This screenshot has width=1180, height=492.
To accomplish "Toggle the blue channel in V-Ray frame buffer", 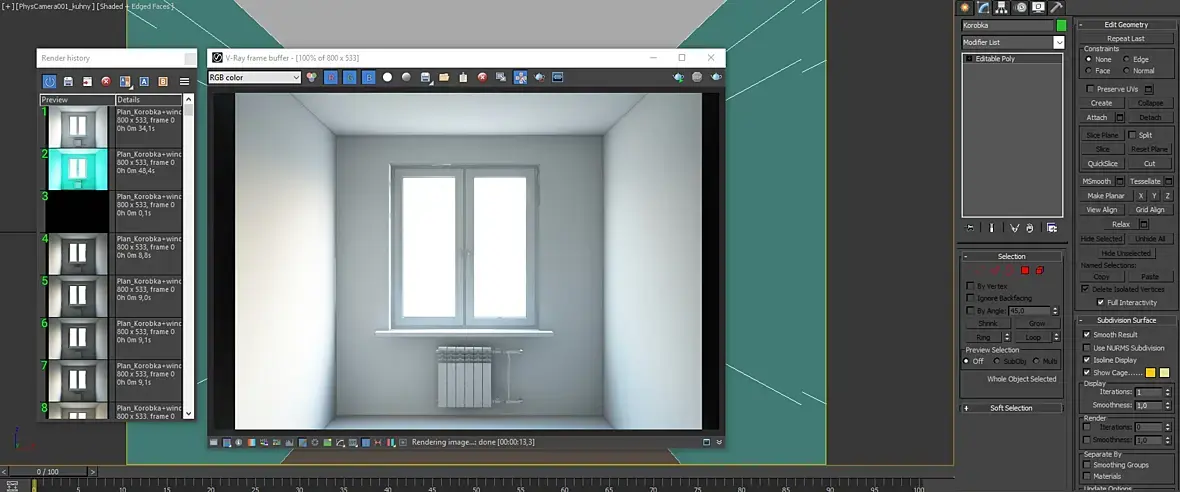I will click(368, 77).
